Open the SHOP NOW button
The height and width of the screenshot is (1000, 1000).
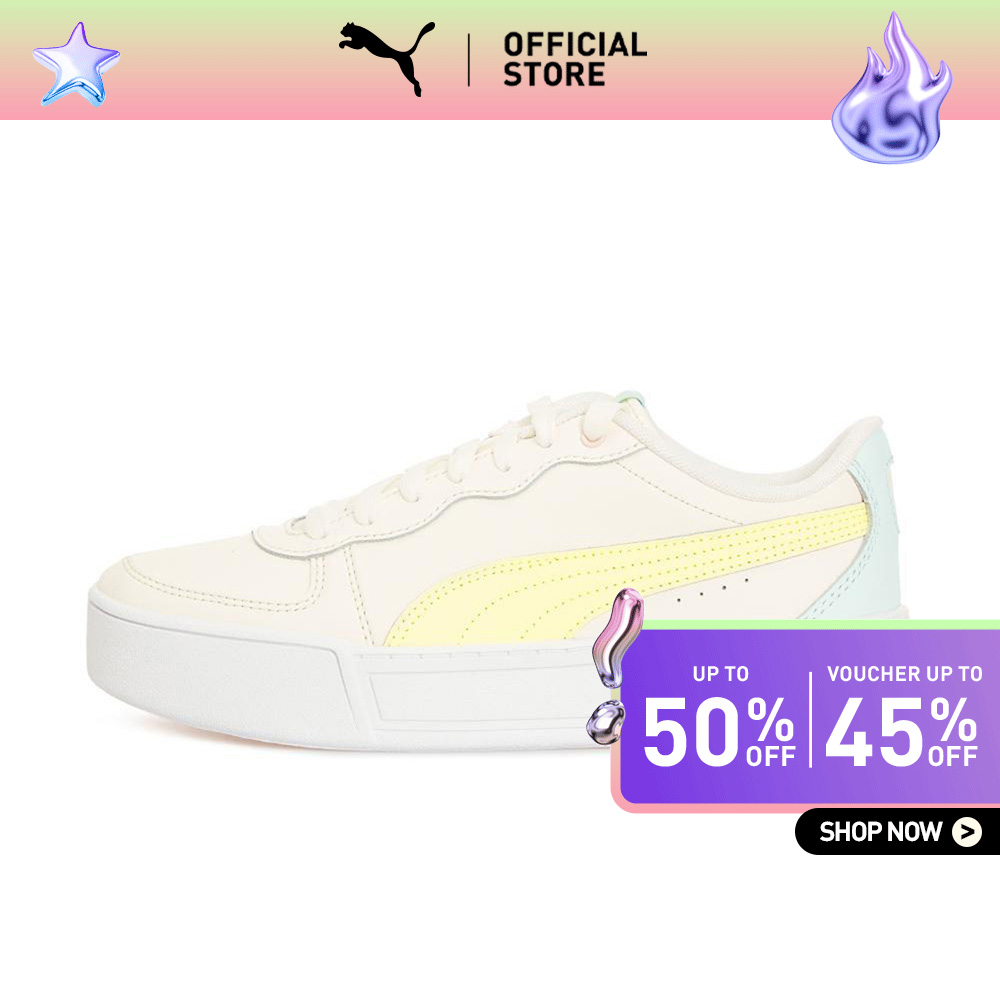pos(897,832)
